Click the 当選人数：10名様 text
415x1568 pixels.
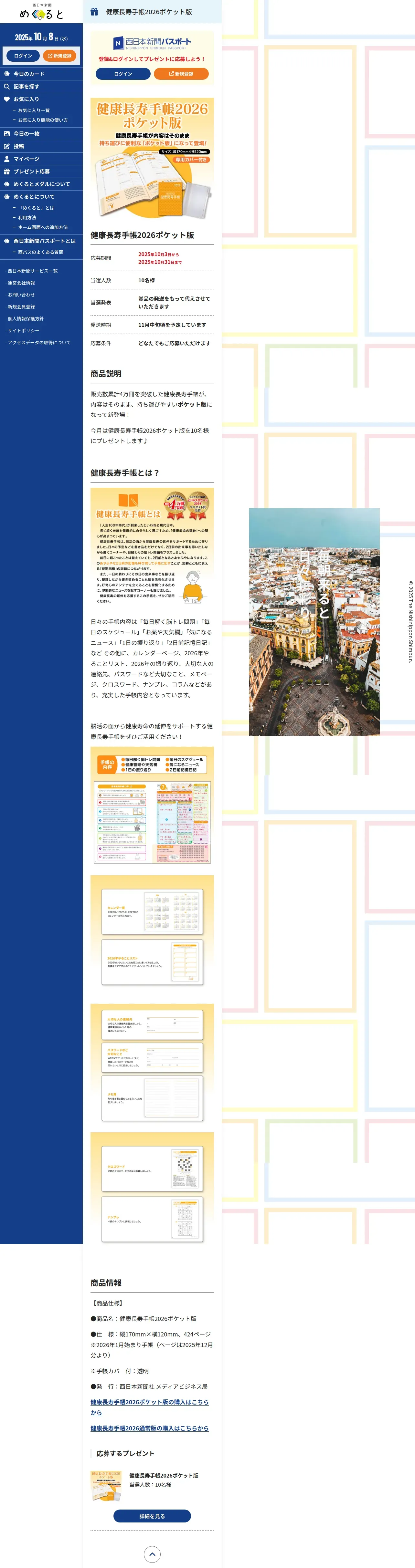point(151,1485)
